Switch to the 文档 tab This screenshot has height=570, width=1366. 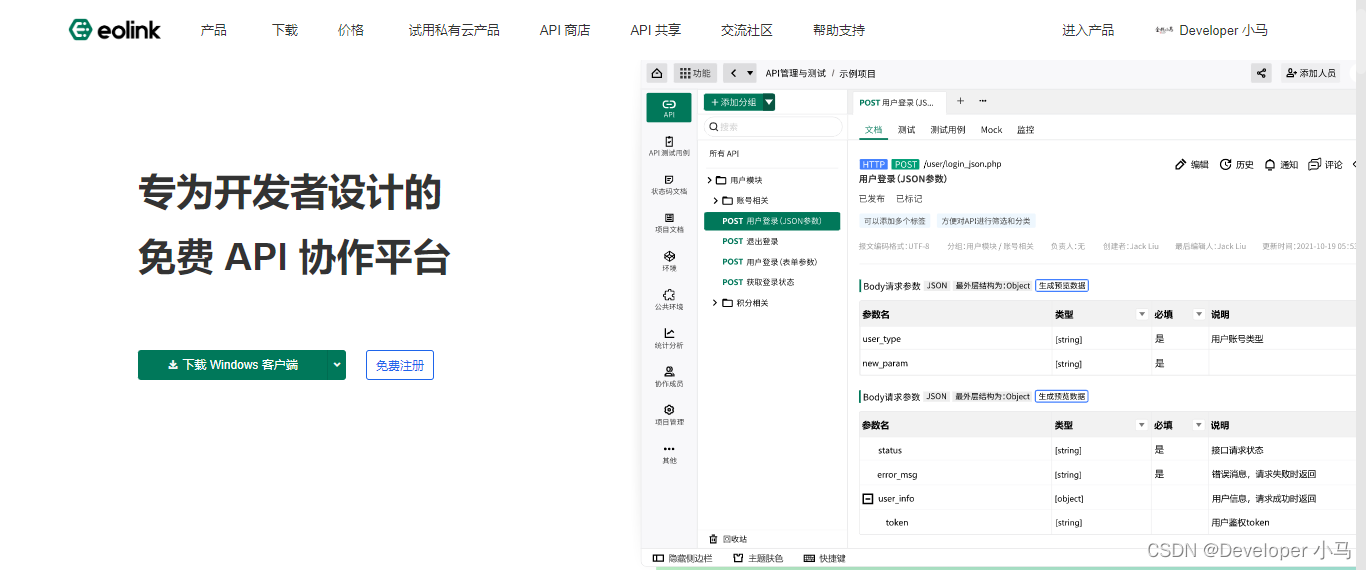pos(873,130)
